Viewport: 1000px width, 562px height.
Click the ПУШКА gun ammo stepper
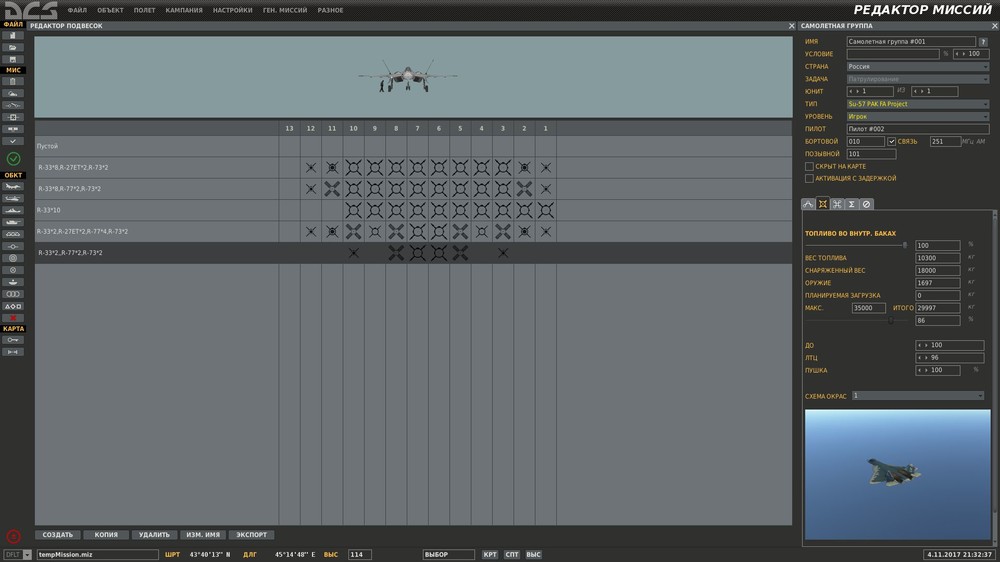point(938,370)
